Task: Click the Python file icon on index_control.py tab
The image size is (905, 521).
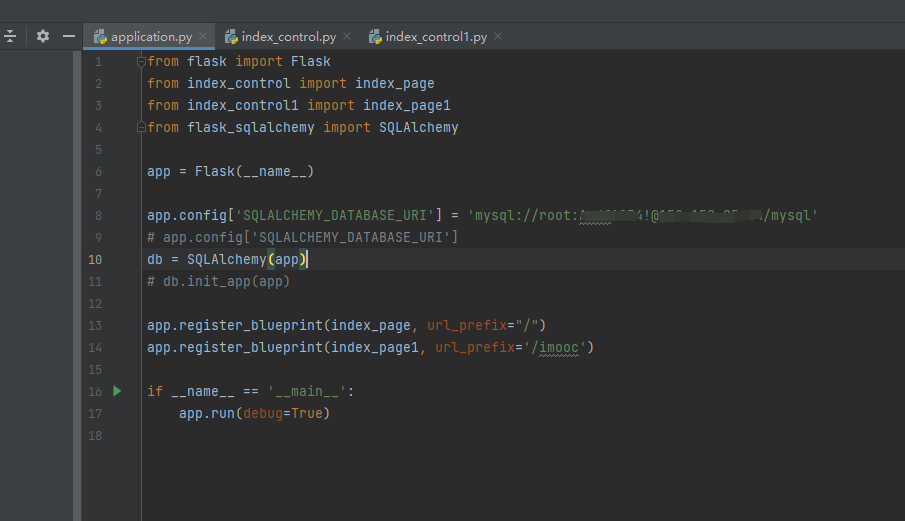Action: (231, 37)
